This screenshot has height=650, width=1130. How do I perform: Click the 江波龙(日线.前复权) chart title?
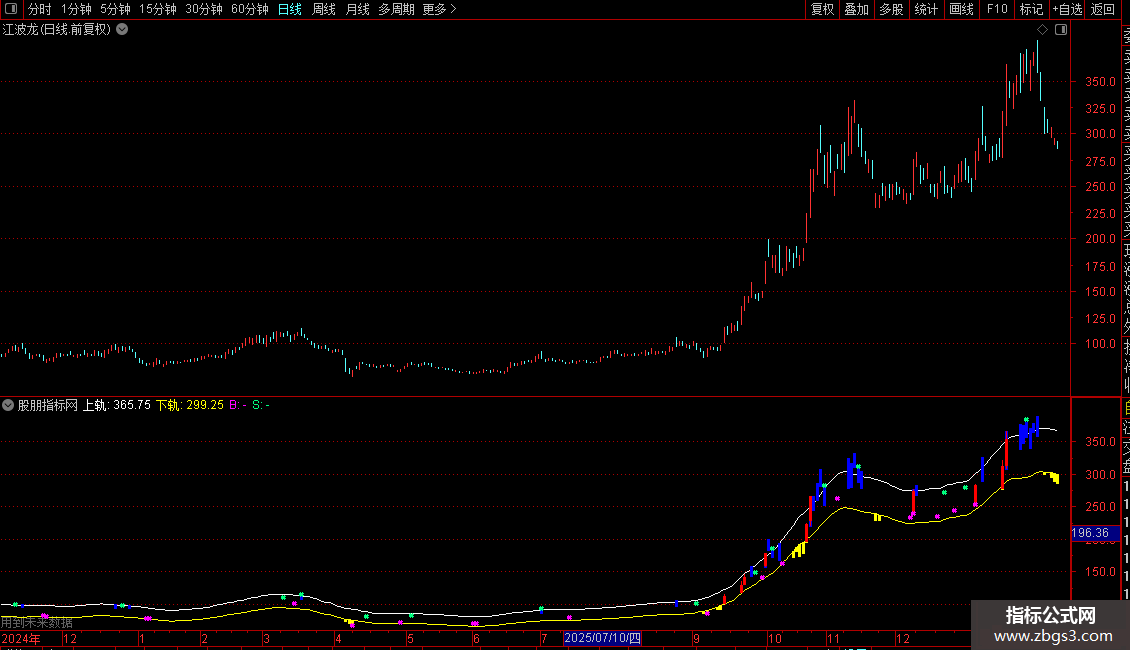[57, 30]
